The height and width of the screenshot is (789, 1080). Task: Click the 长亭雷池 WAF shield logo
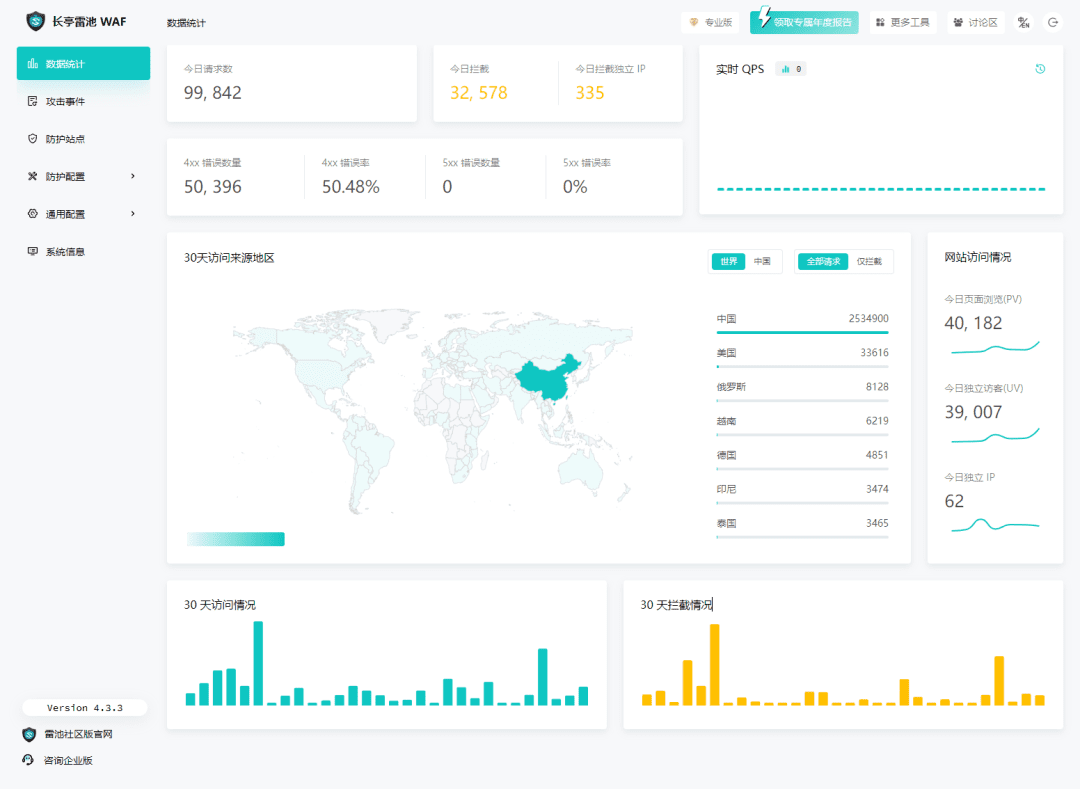[36, 22]
